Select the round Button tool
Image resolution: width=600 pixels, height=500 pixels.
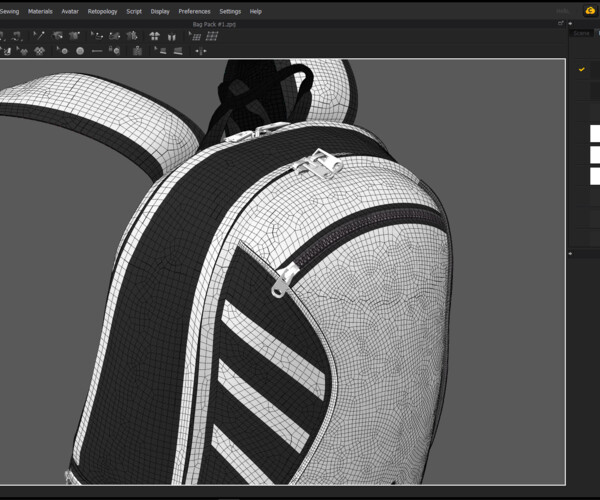pyautogui.click(x=80, y=51)
